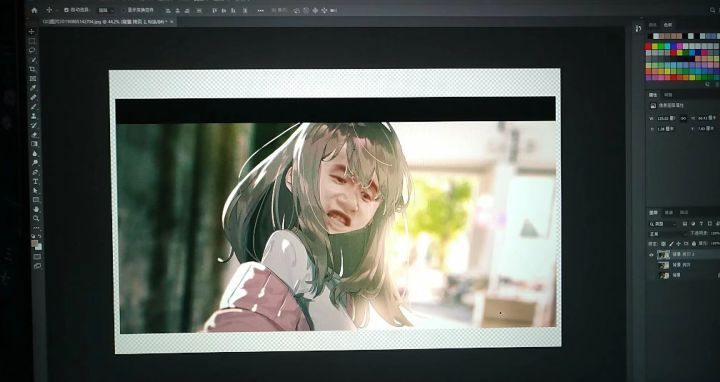This screenshot has height=382, width=720.
Task: Toggle visibility of the top layer
Action: pos(651,254)
